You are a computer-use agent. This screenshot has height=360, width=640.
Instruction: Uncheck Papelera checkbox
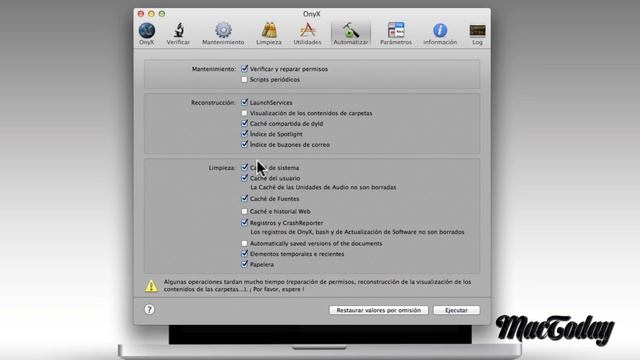pyautogui.click(x=244, y=264)
